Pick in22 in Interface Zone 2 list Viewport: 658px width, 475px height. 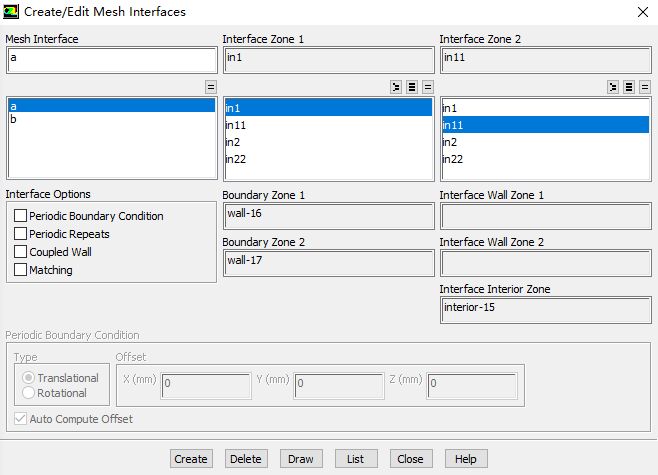click(x=453, y=159)
